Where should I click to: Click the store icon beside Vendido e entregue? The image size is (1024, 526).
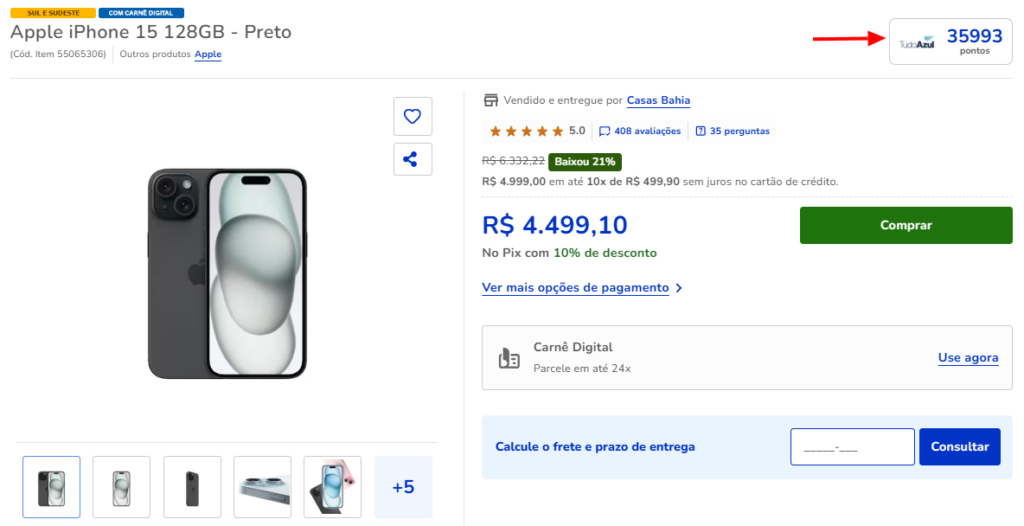coord(490,100)
